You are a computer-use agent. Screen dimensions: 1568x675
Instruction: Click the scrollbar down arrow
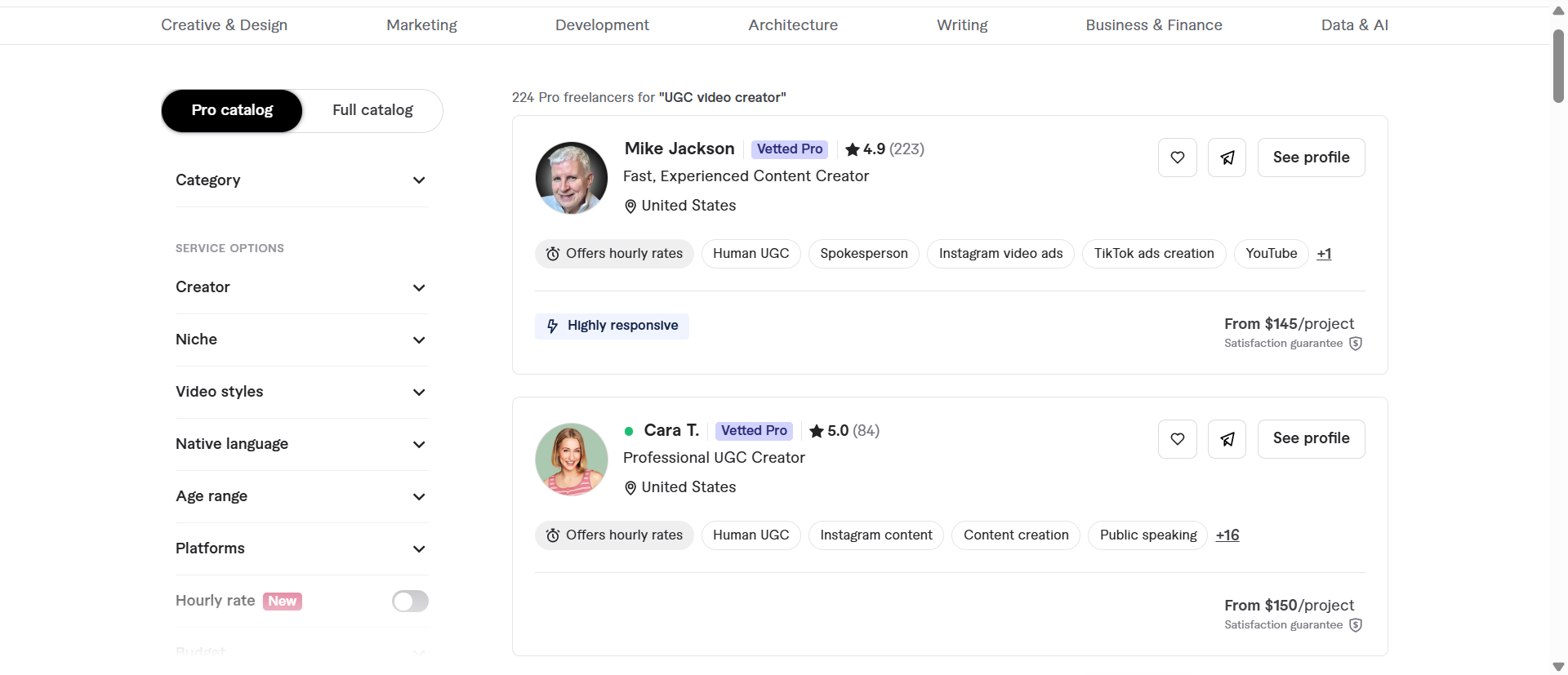point(1558,667)
